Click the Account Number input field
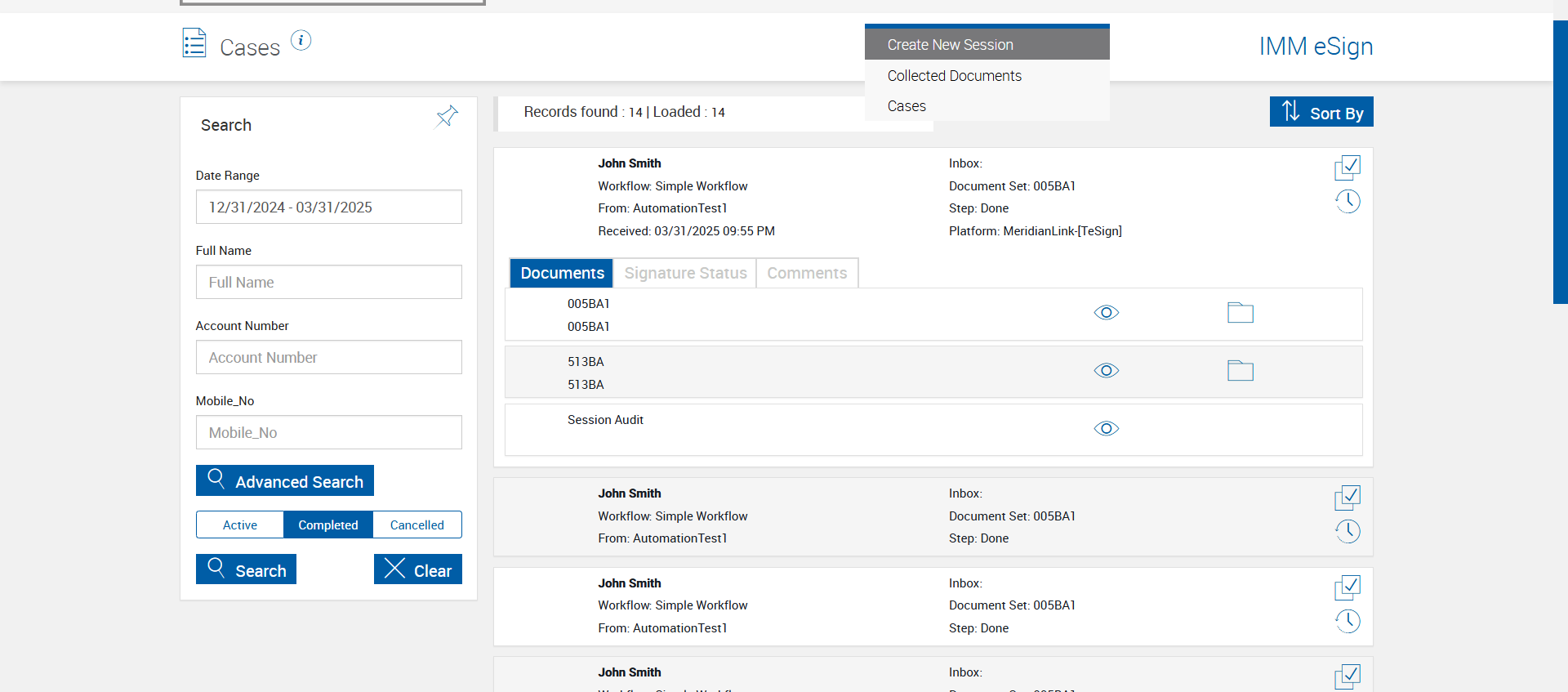The width and height of the screenshot is (1568, 692). (328, 358)
